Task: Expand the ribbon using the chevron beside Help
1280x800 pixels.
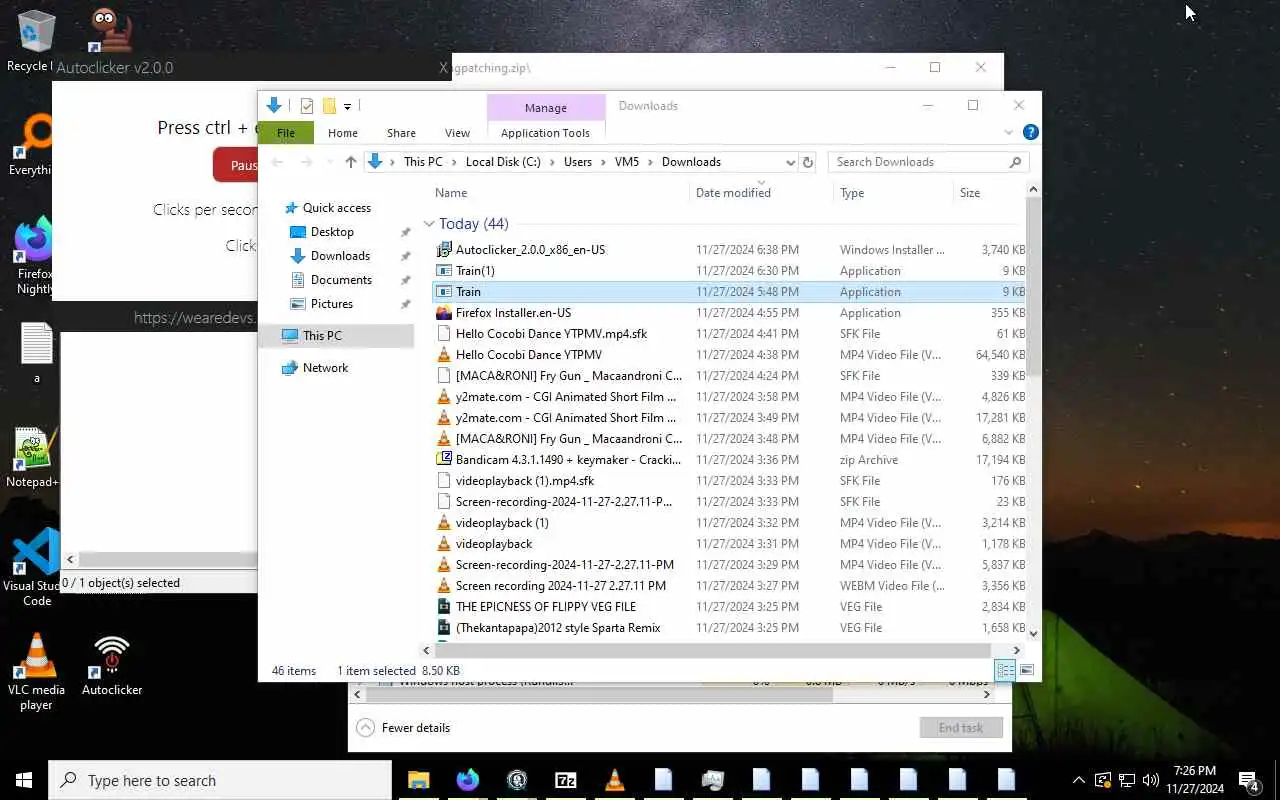Action: click(1008, 132)
